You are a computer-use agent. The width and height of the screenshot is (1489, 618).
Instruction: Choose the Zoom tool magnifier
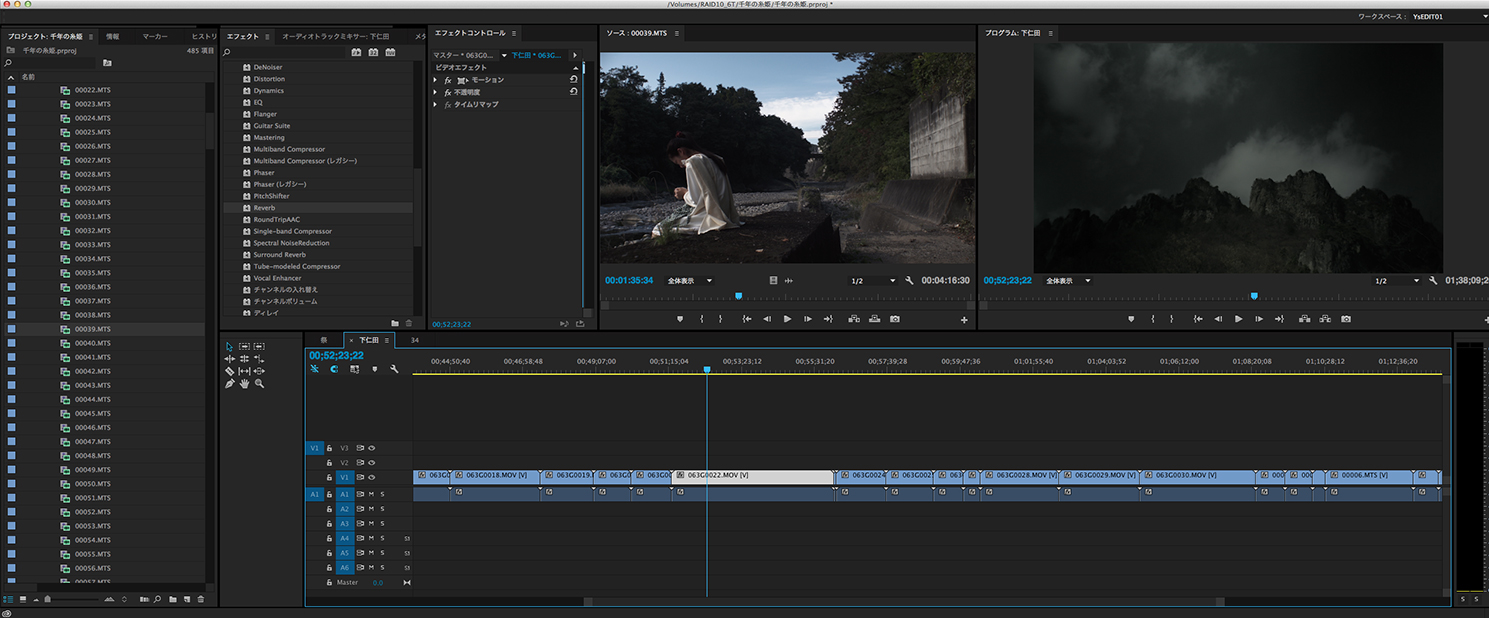pos(259,384)
